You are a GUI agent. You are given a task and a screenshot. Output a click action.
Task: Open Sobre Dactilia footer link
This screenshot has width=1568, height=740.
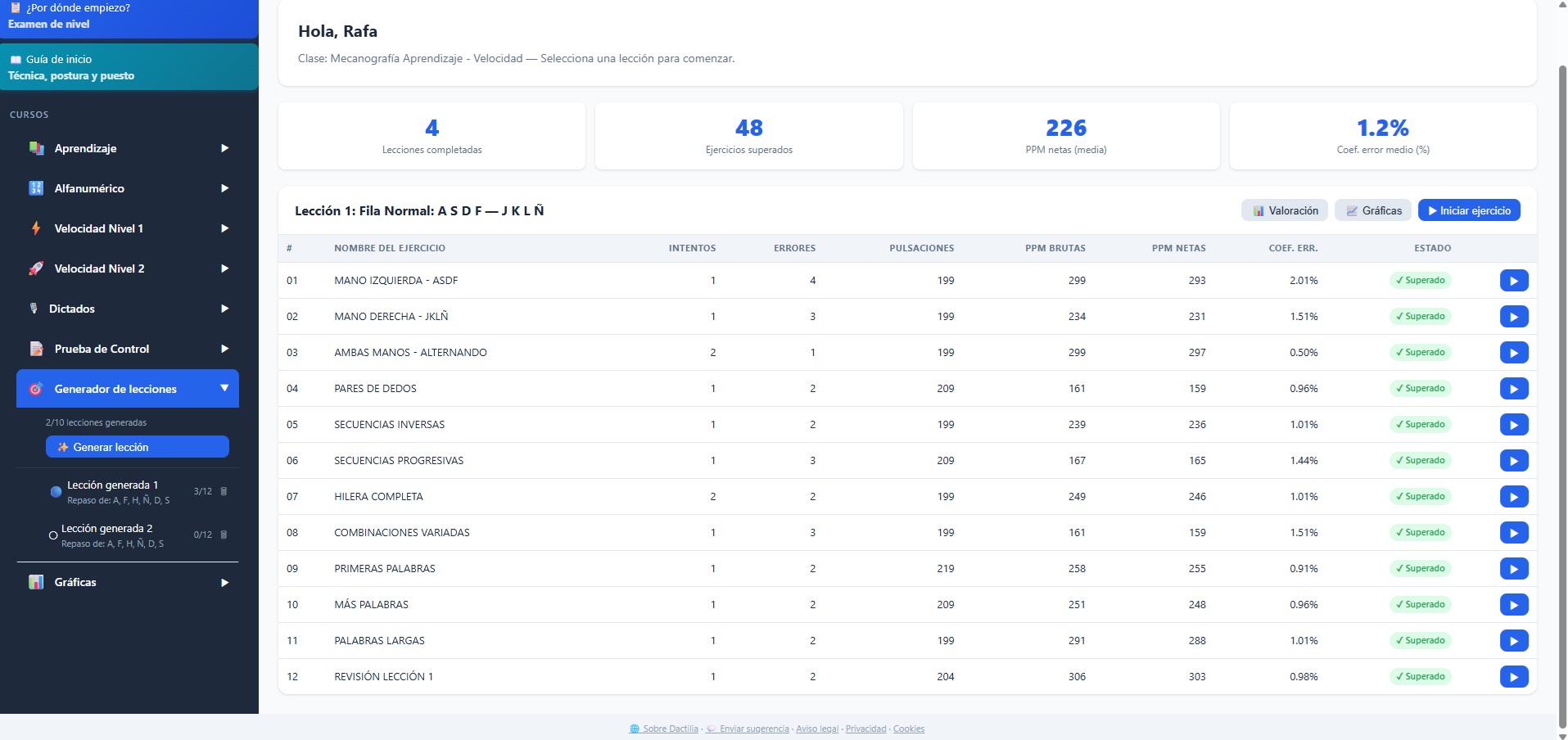coord(664,729)
